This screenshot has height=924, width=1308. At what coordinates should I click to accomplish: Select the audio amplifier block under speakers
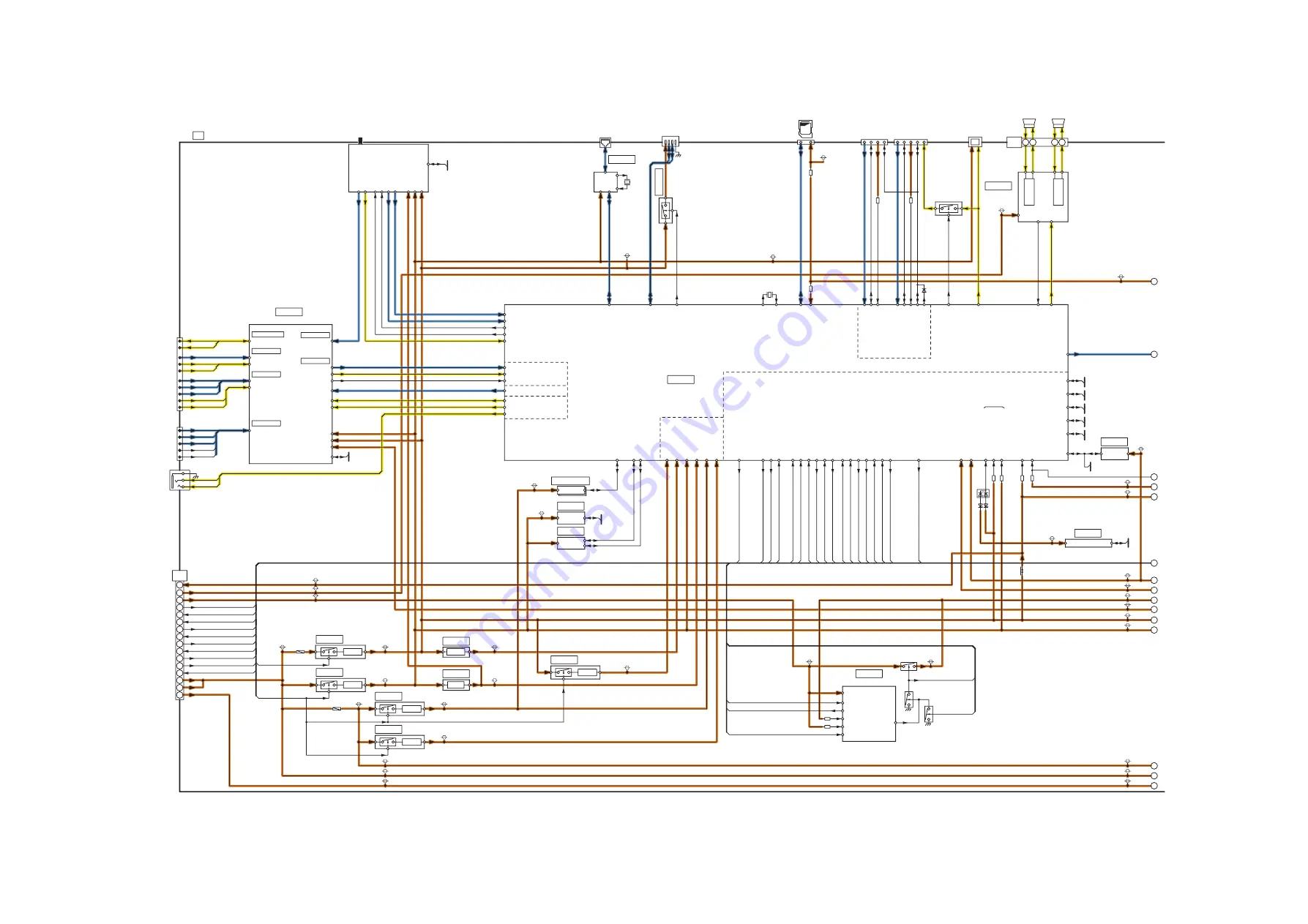click(x=1043, y=197)
